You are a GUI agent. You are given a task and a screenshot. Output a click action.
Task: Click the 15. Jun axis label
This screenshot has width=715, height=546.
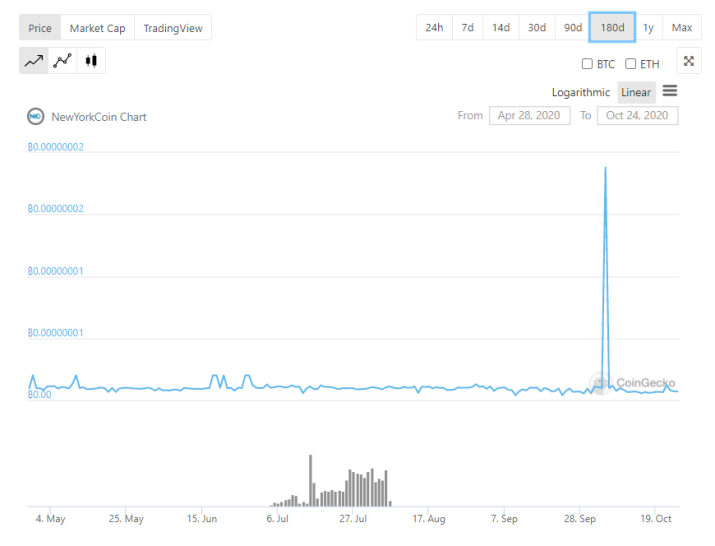click(202, 519)
